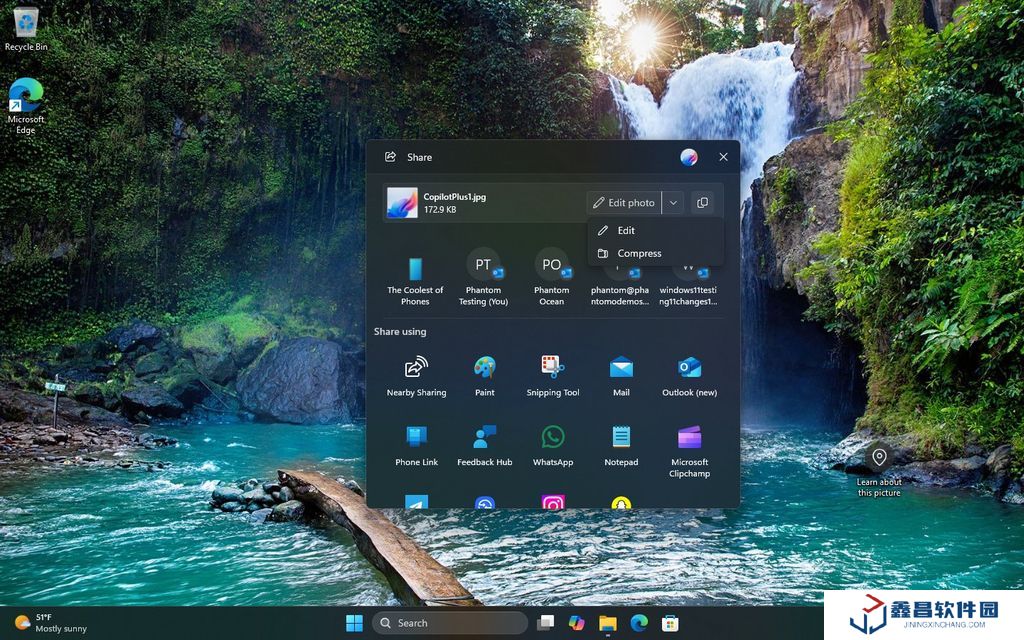
Task: Share with contact Phantom Ocean
Action: (x=551, y=275)
